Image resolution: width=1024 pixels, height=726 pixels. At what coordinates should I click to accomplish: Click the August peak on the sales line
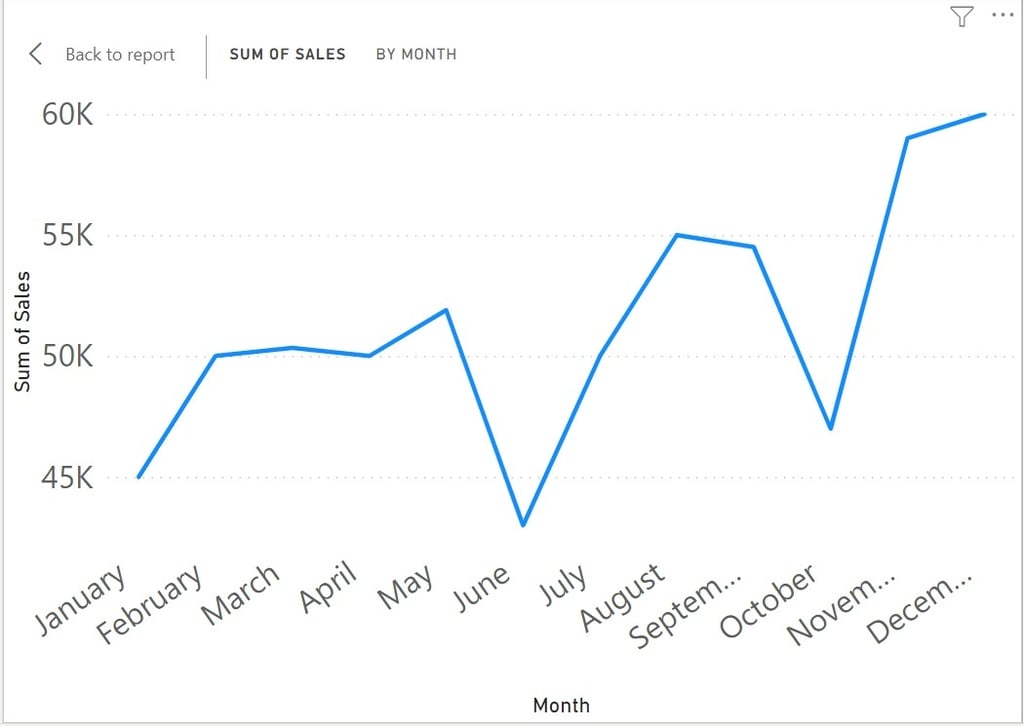(677, 232)
